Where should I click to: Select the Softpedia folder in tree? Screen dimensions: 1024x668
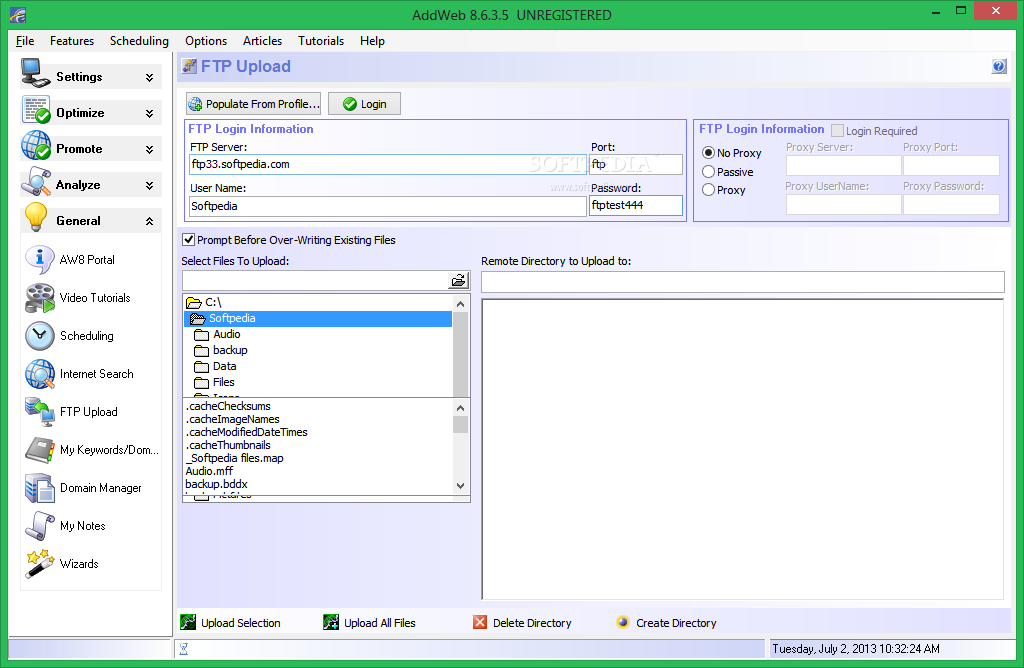pos(318,319)
